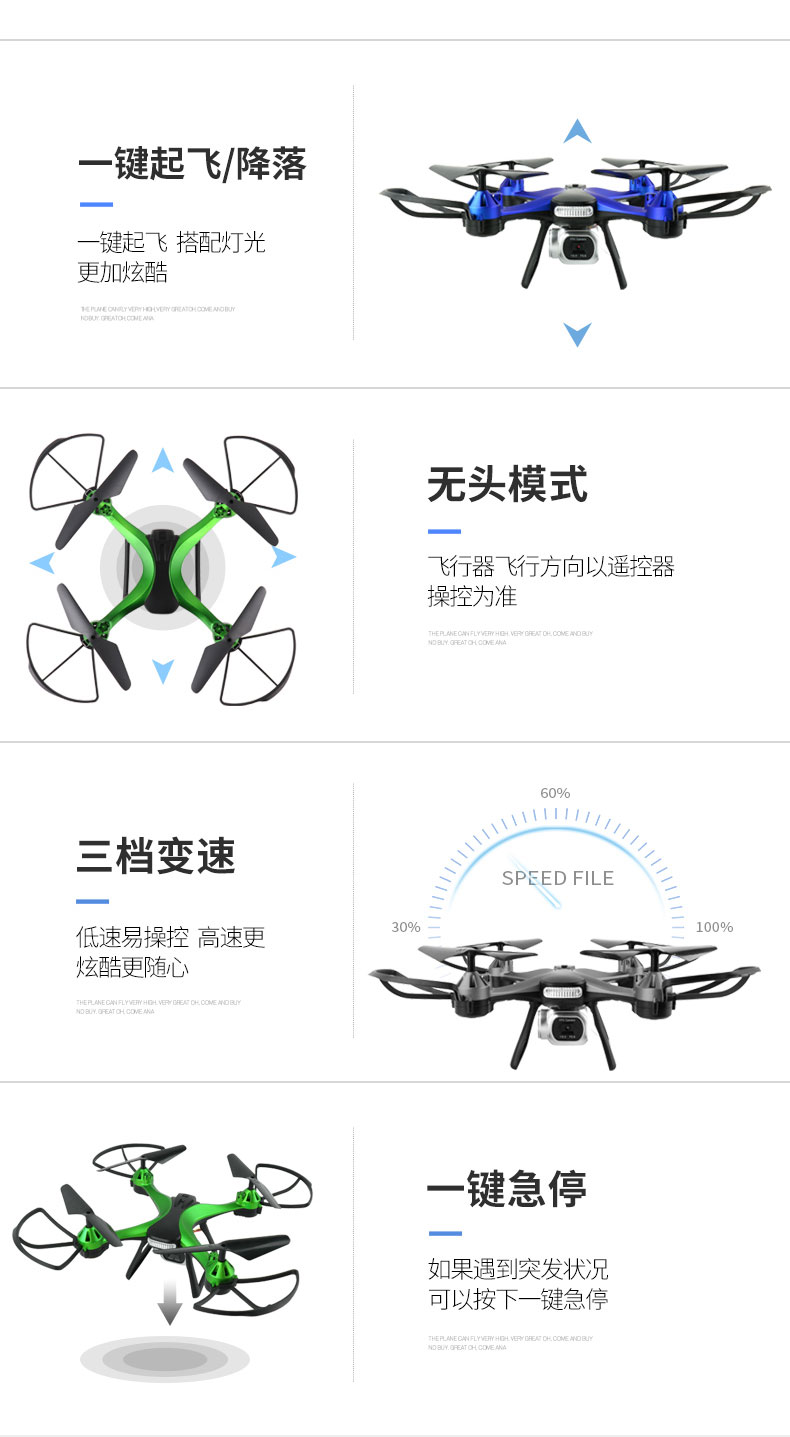The width and height of the screenshot is (790, 1437).
Task: Select the 无头模式 heading
Action: coord(508,485)
